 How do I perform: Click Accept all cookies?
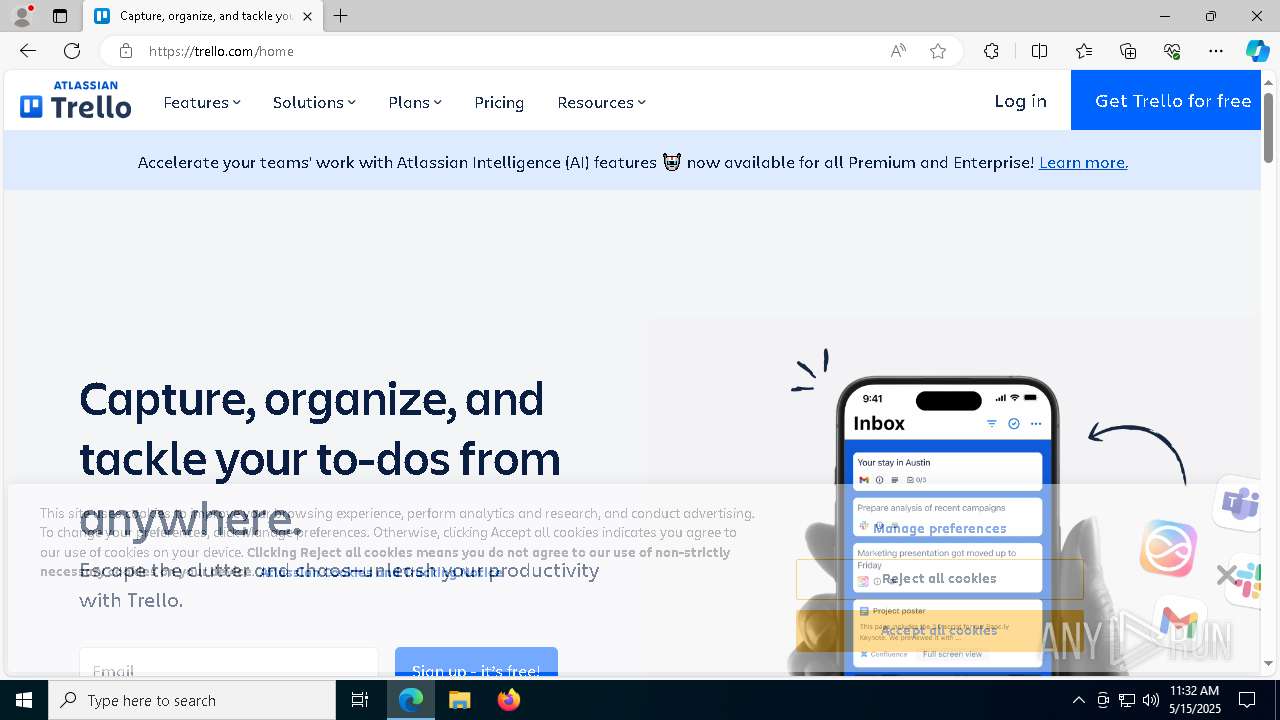pos(939,630)
